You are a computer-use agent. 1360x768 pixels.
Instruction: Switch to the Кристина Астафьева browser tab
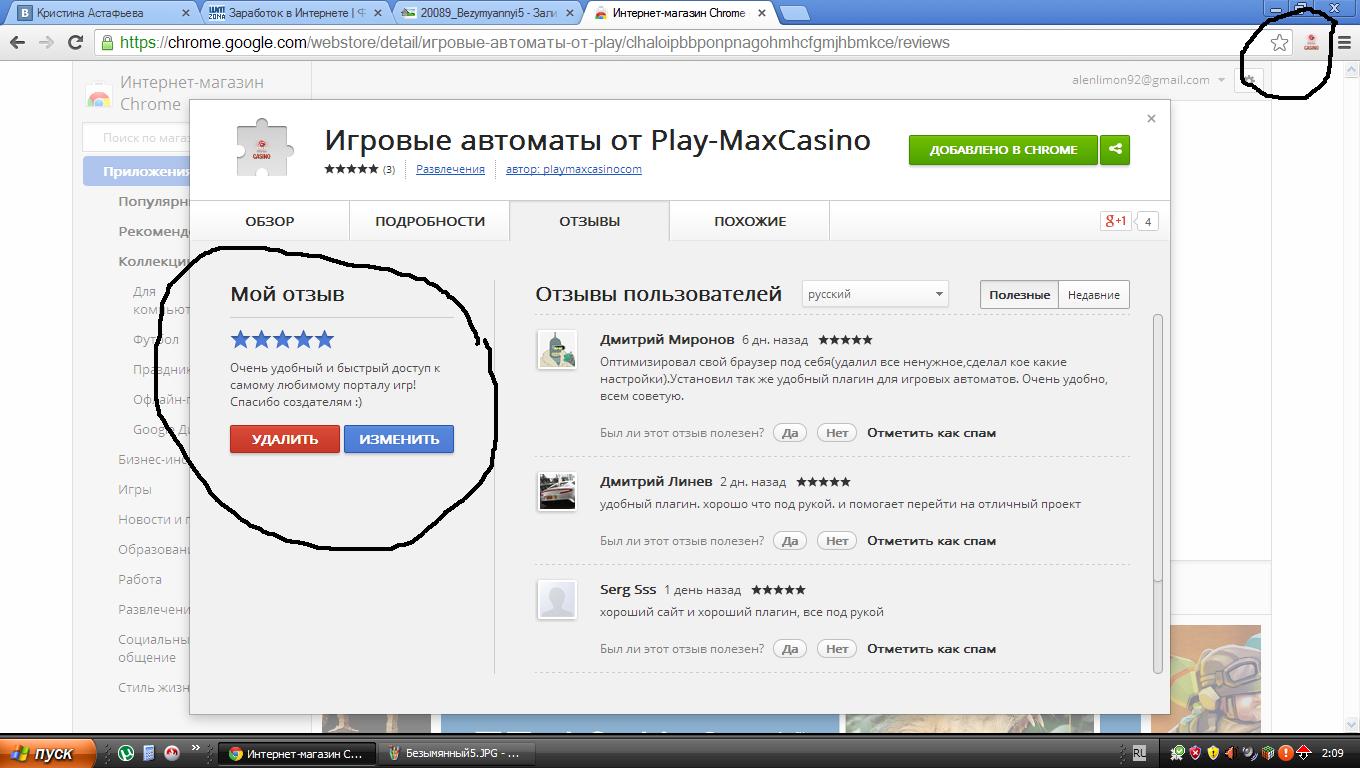pos(100,13)
